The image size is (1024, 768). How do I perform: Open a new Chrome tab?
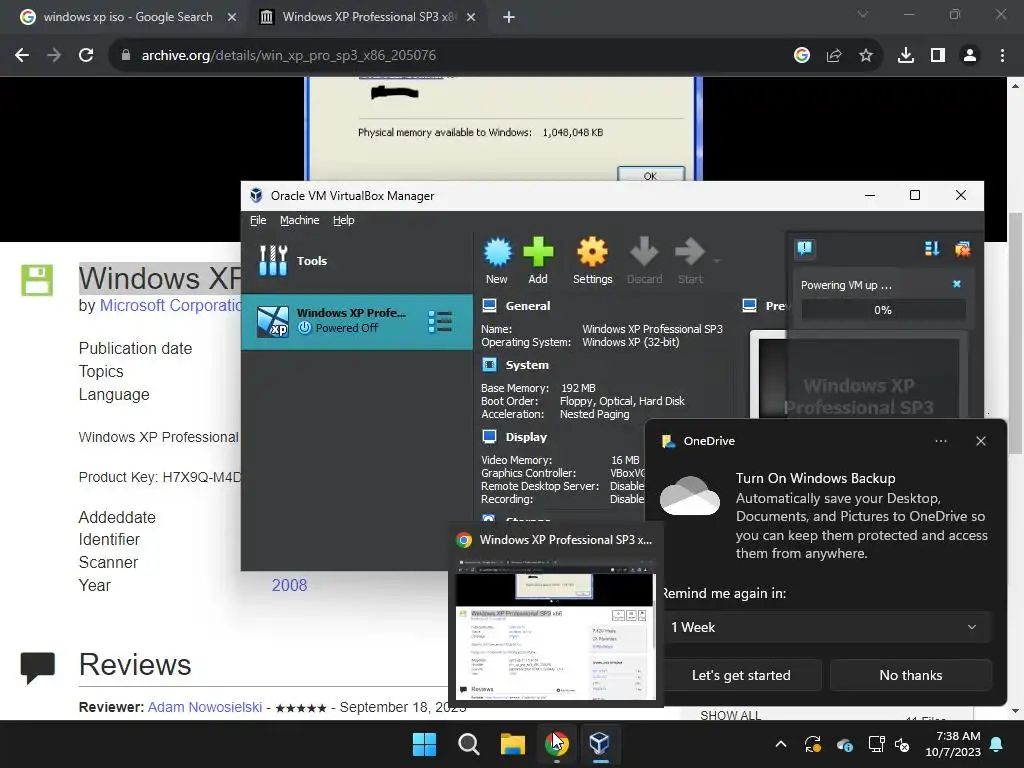coord(509,17)
